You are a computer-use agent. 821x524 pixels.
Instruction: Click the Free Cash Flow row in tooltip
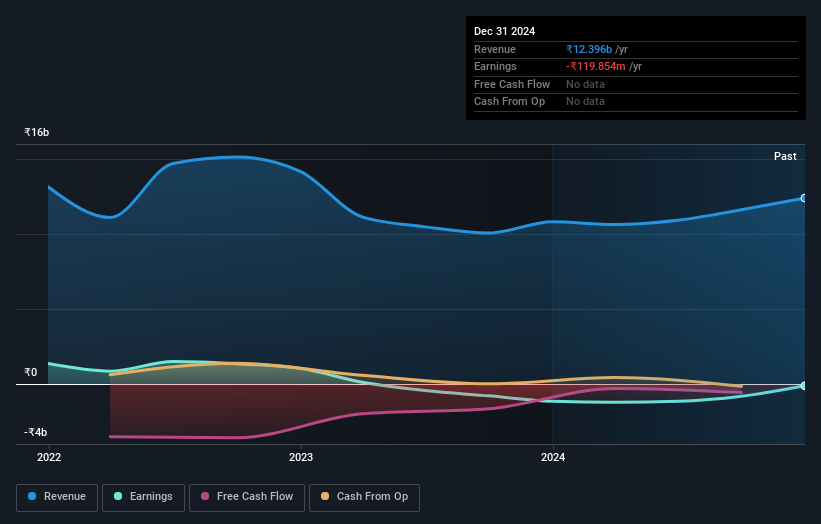[x=636, y=84]
